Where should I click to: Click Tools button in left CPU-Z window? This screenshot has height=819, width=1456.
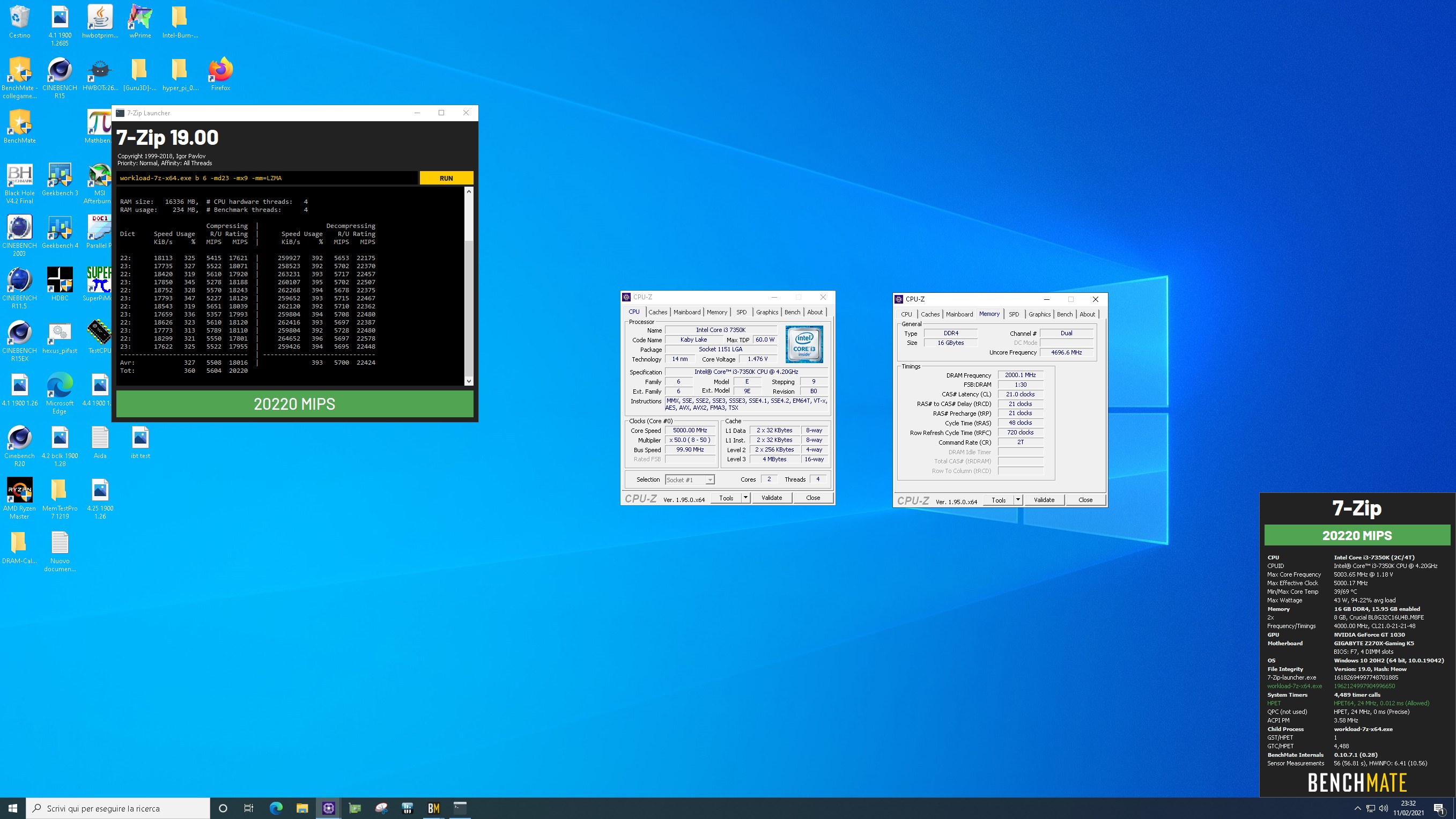click(x=726, y=498)
